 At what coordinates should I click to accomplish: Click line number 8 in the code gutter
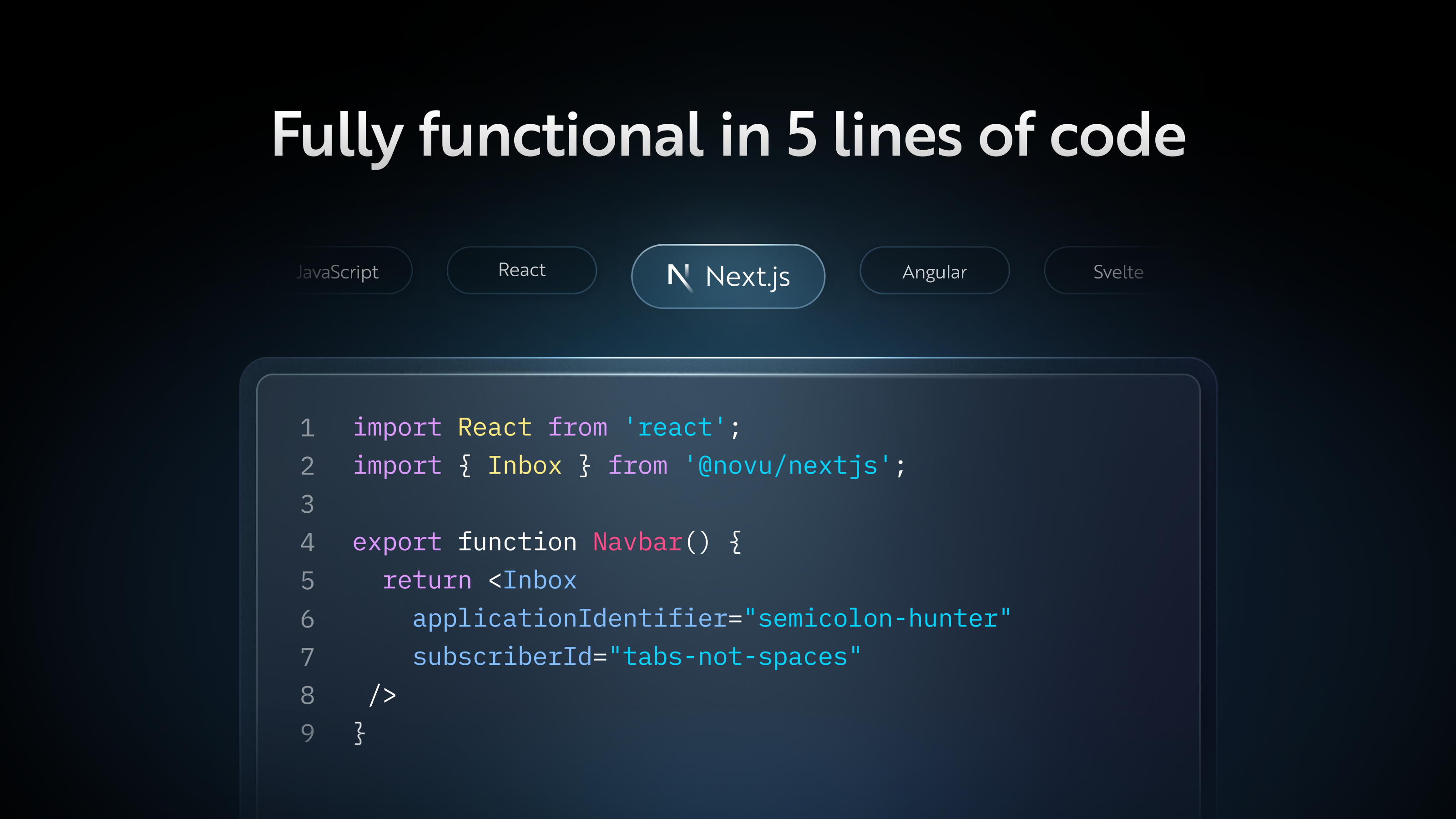(307, 695)
